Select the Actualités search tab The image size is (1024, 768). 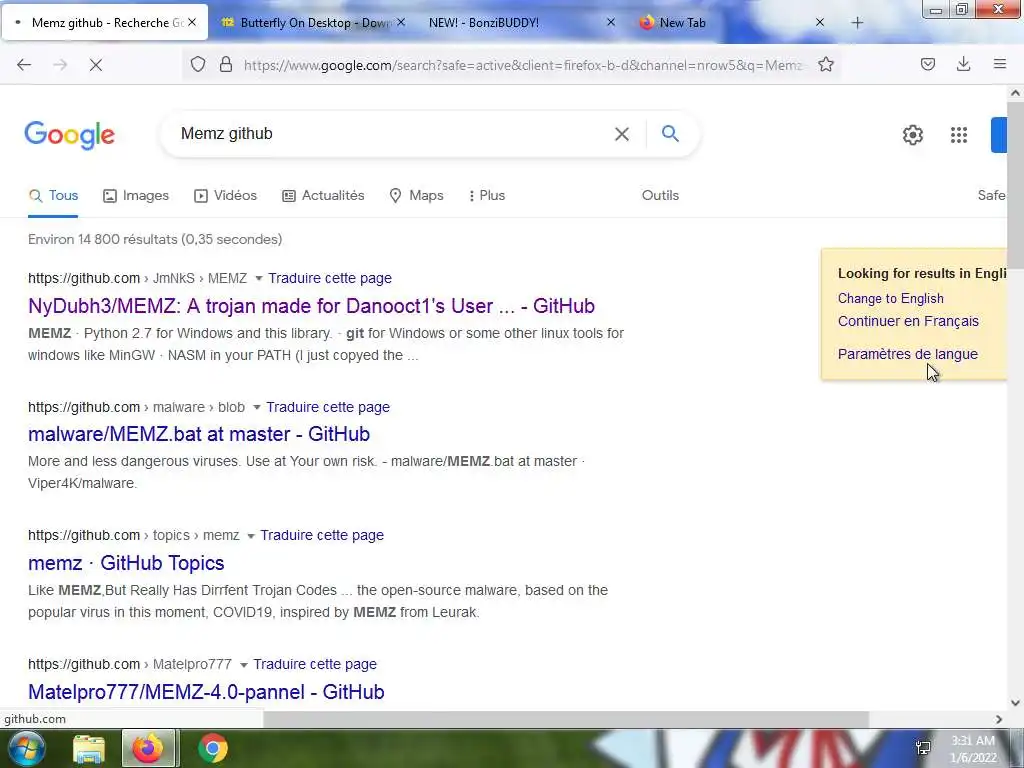coord(323,195)
